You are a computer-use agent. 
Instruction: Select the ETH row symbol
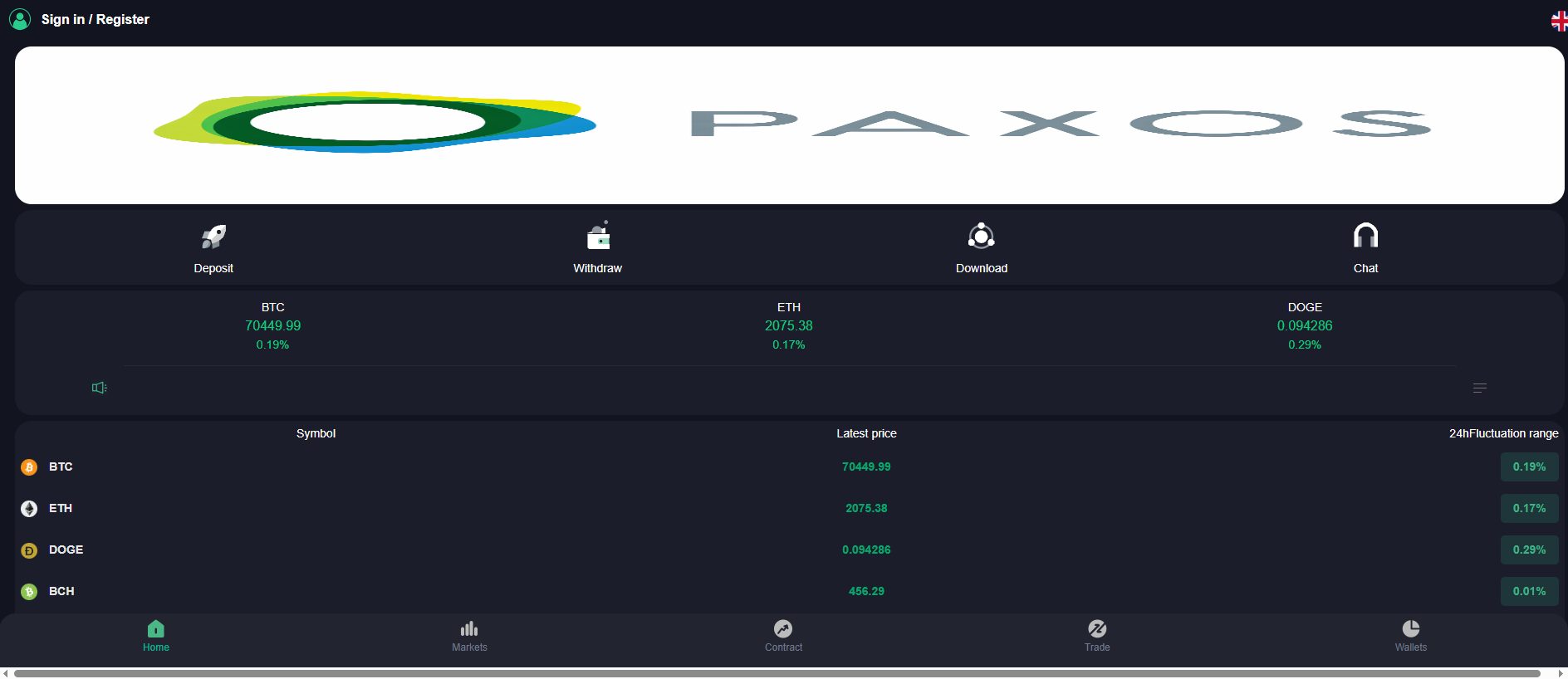[61, 508]
